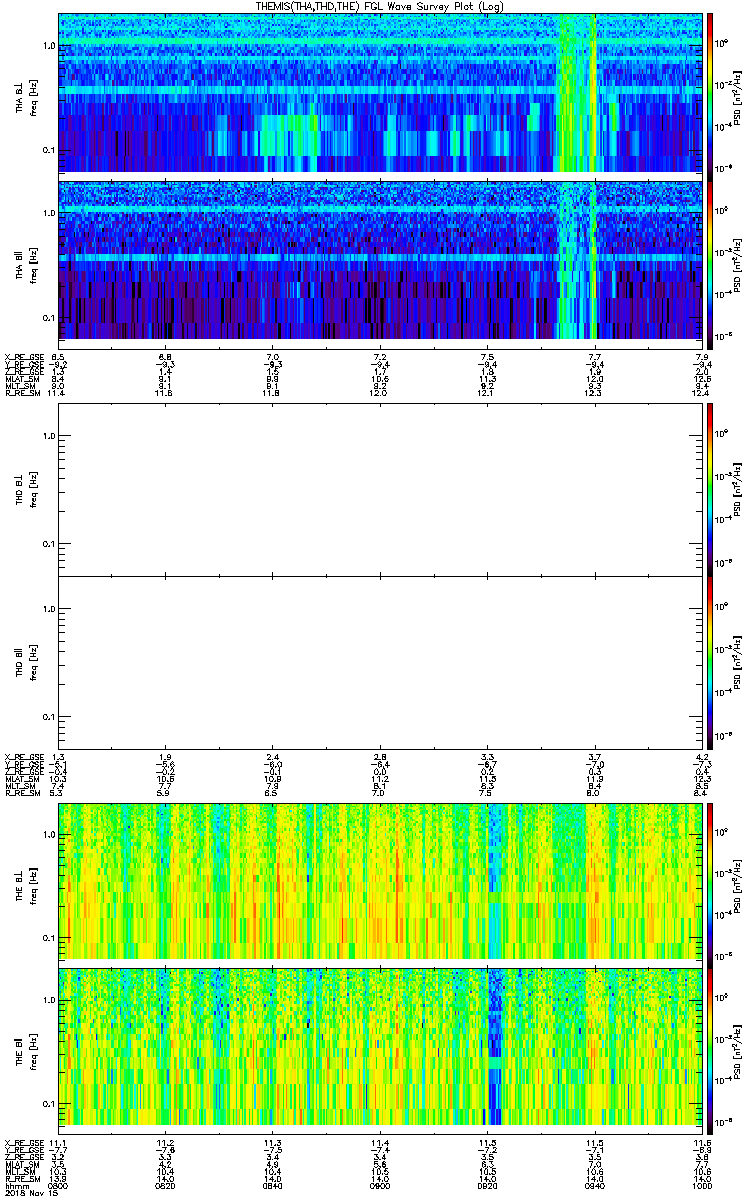The width and height of the screenshot is (750, 1200).
Task: Select the empty THD B-perpendicular plot panel
Action: [380, 489]
